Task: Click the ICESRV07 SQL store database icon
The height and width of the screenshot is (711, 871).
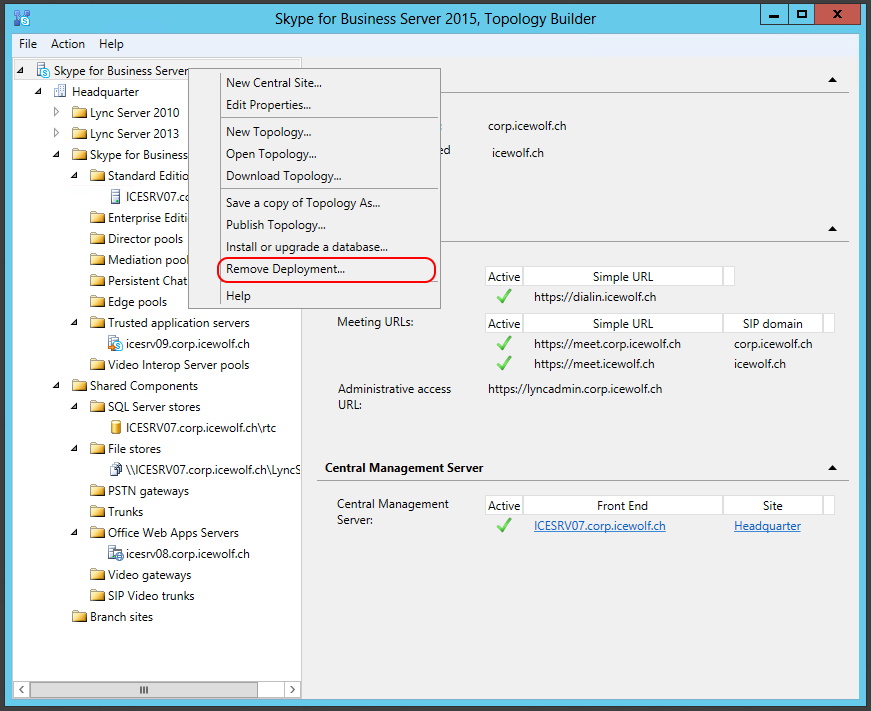Action: point(116,427)
